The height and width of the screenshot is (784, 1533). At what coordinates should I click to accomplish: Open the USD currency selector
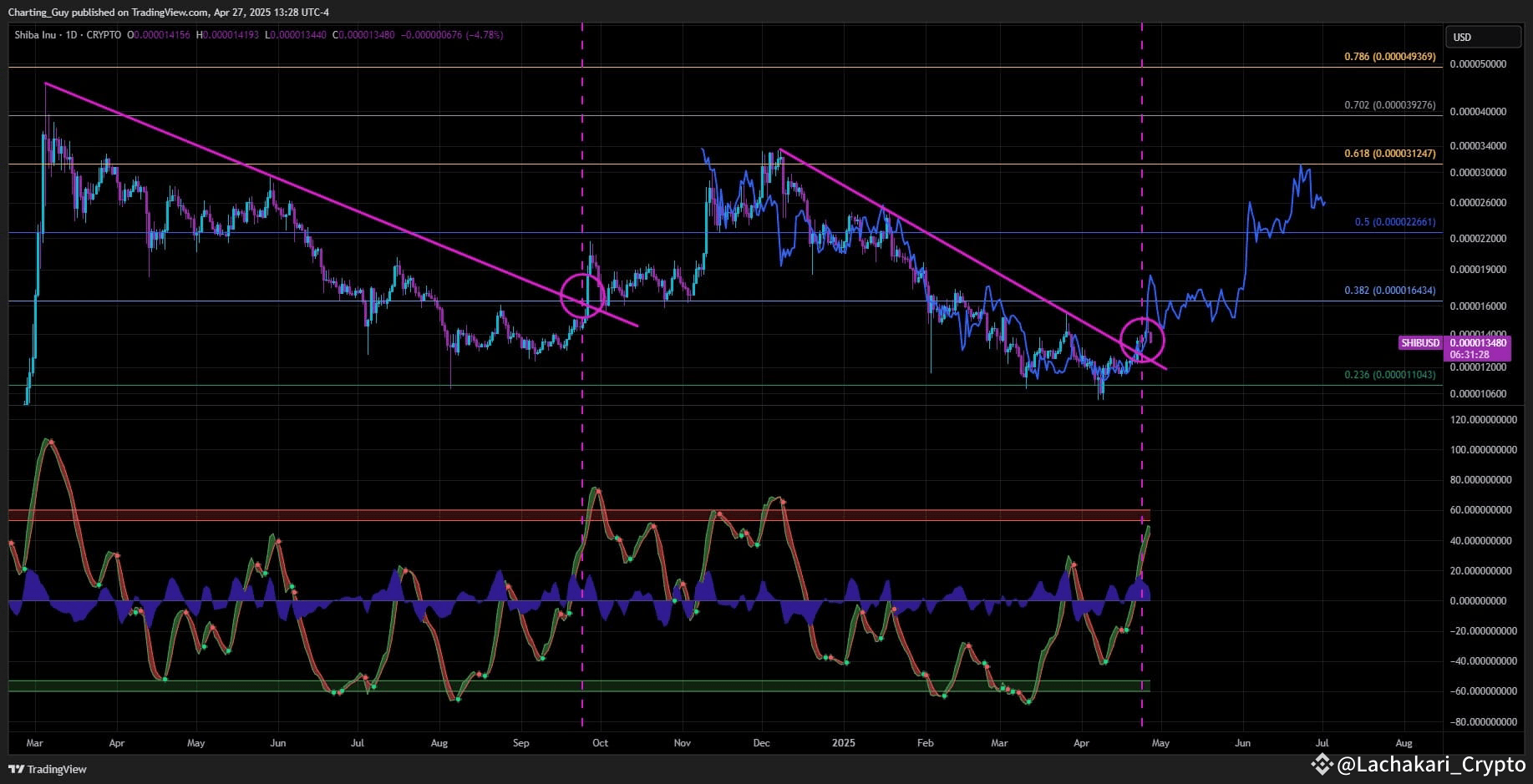pyautogui.click(x=1483, y=37)
